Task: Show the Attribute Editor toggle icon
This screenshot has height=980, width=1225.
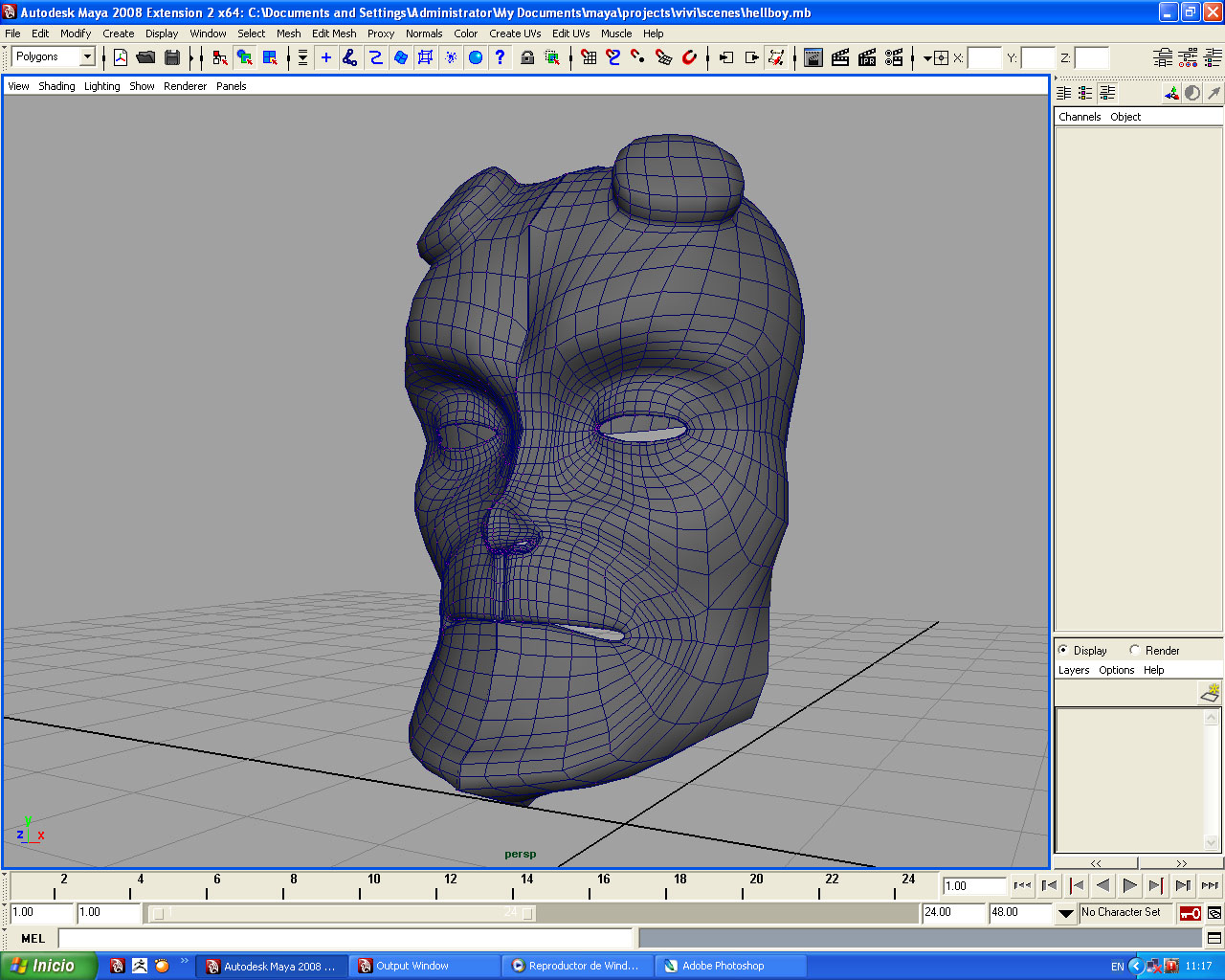Action: pos(1163,57)
